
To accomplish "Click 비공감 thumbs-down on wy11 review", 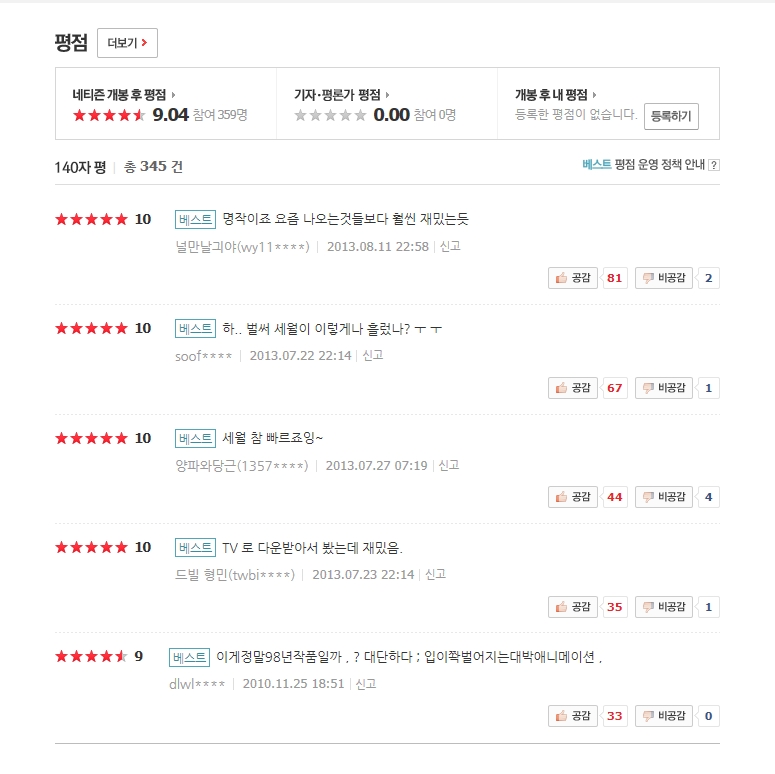I will pyautogui.click(x=664, y=278).
